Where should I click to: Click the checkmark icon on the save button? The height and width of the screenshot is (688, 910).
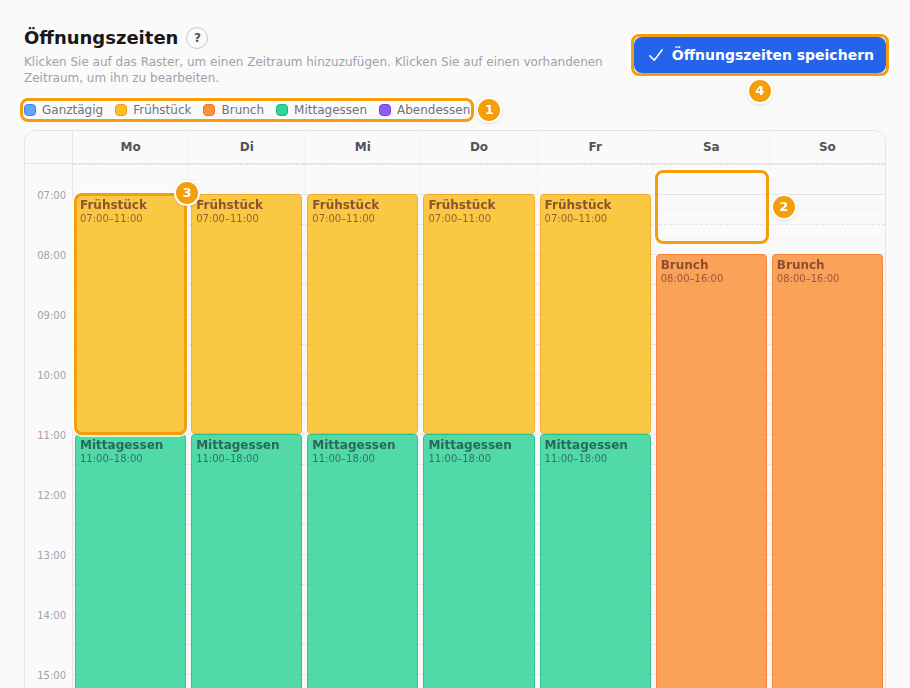pyautogui.click(x=656, y=55)
